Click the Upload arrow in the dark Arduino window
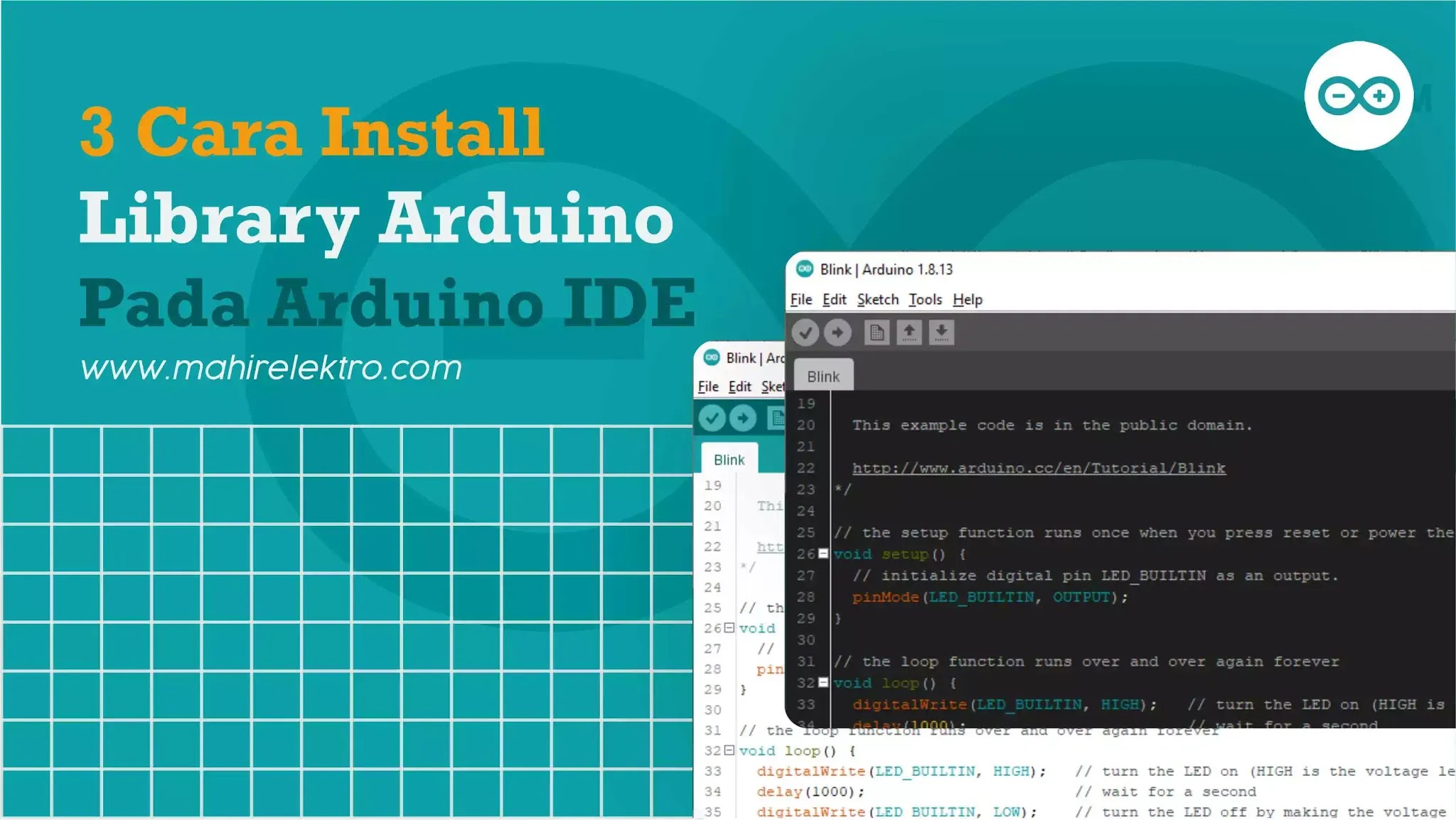 click(837, 333)
